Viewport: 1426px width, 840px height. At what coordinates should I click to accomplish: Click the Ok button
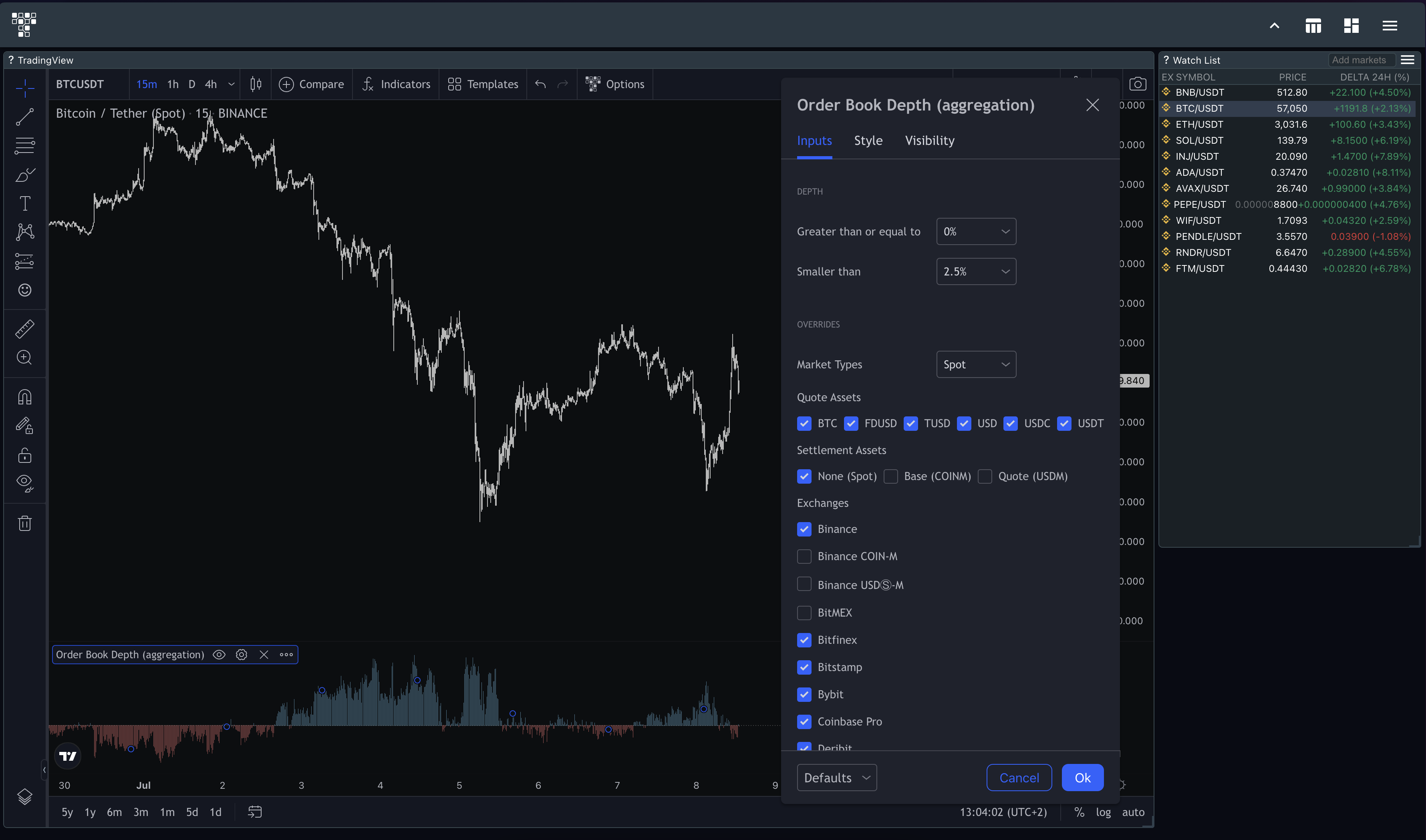coord(1082,778)
